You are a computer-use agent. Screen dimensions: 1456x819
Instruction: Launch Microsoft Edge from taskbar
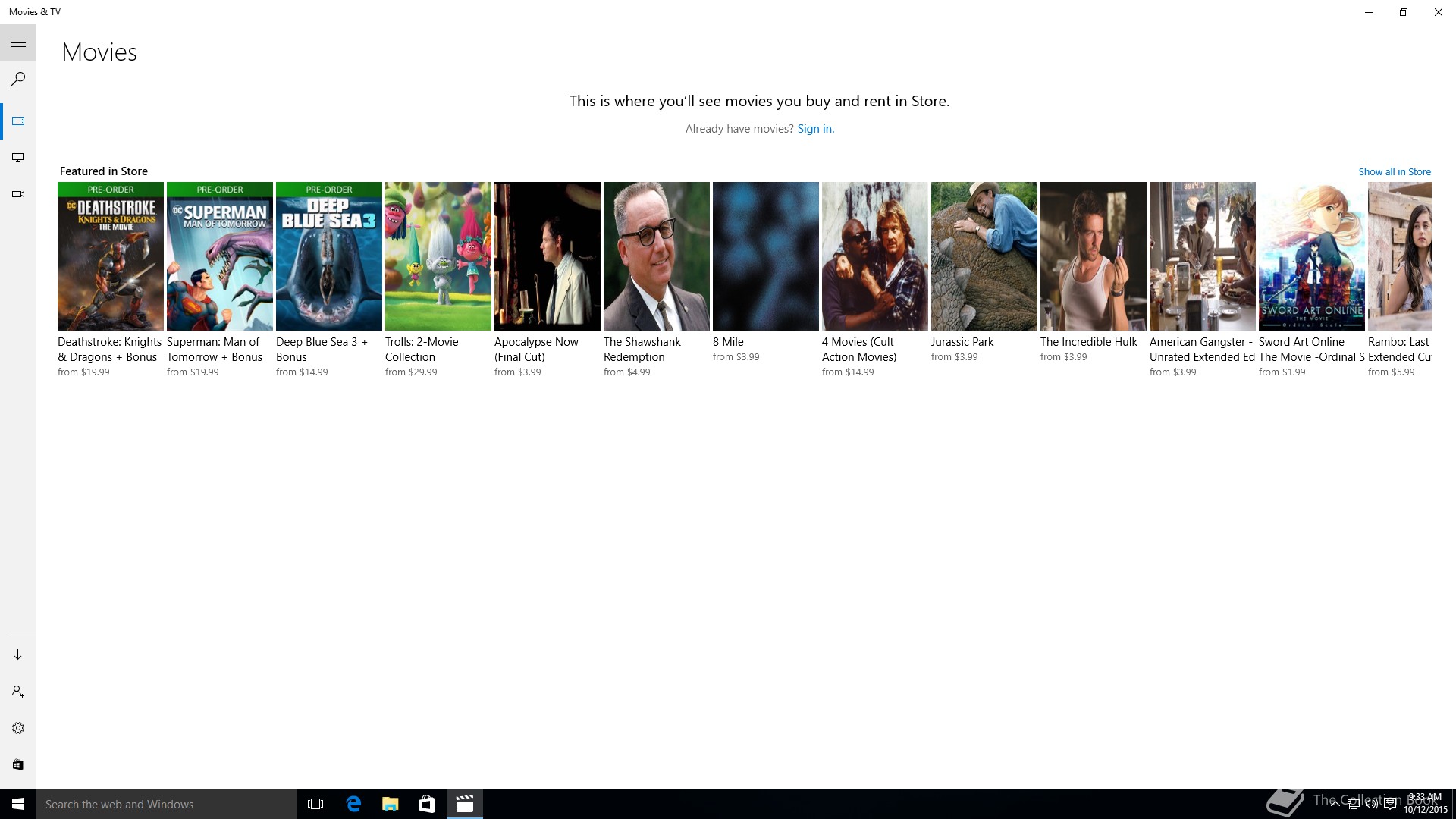[x=353, y=804]
